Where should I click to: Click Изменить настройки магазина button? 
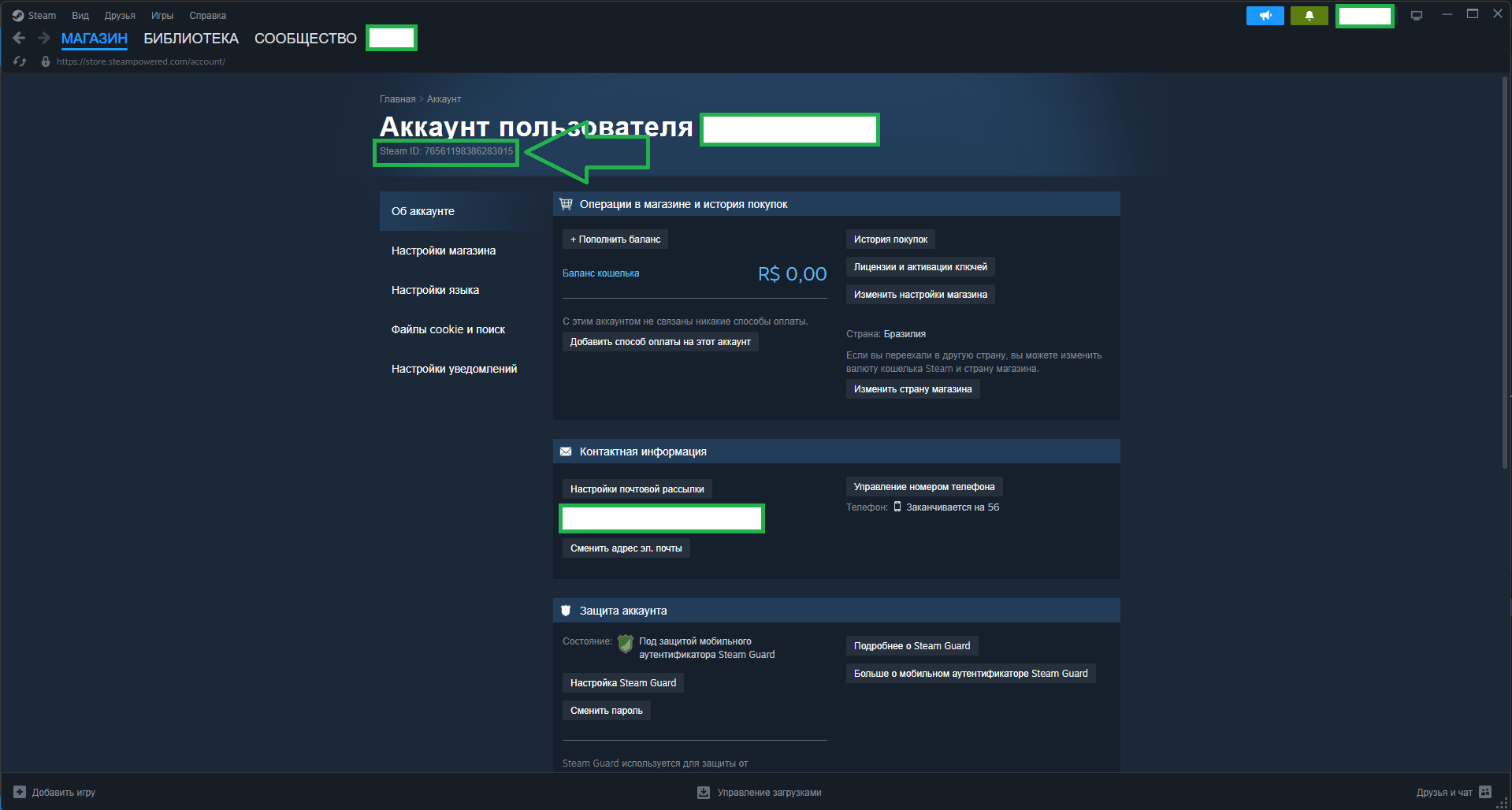click(920, 295)
